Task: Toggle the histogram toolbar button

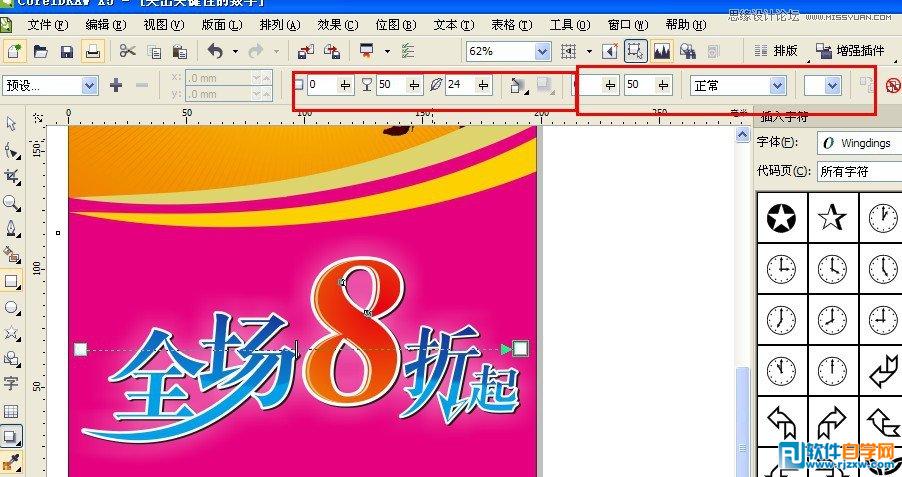Action: [662, 51]
